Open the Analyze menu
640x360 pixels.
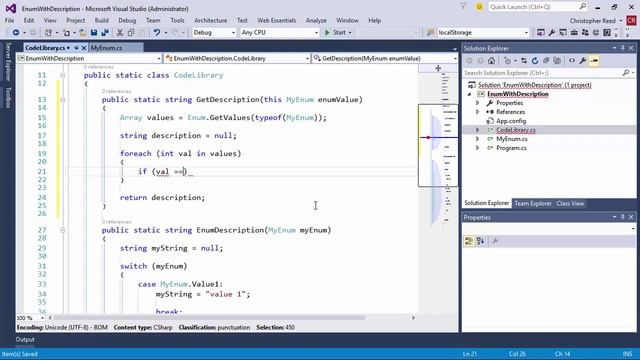click(x=316, y=20)
